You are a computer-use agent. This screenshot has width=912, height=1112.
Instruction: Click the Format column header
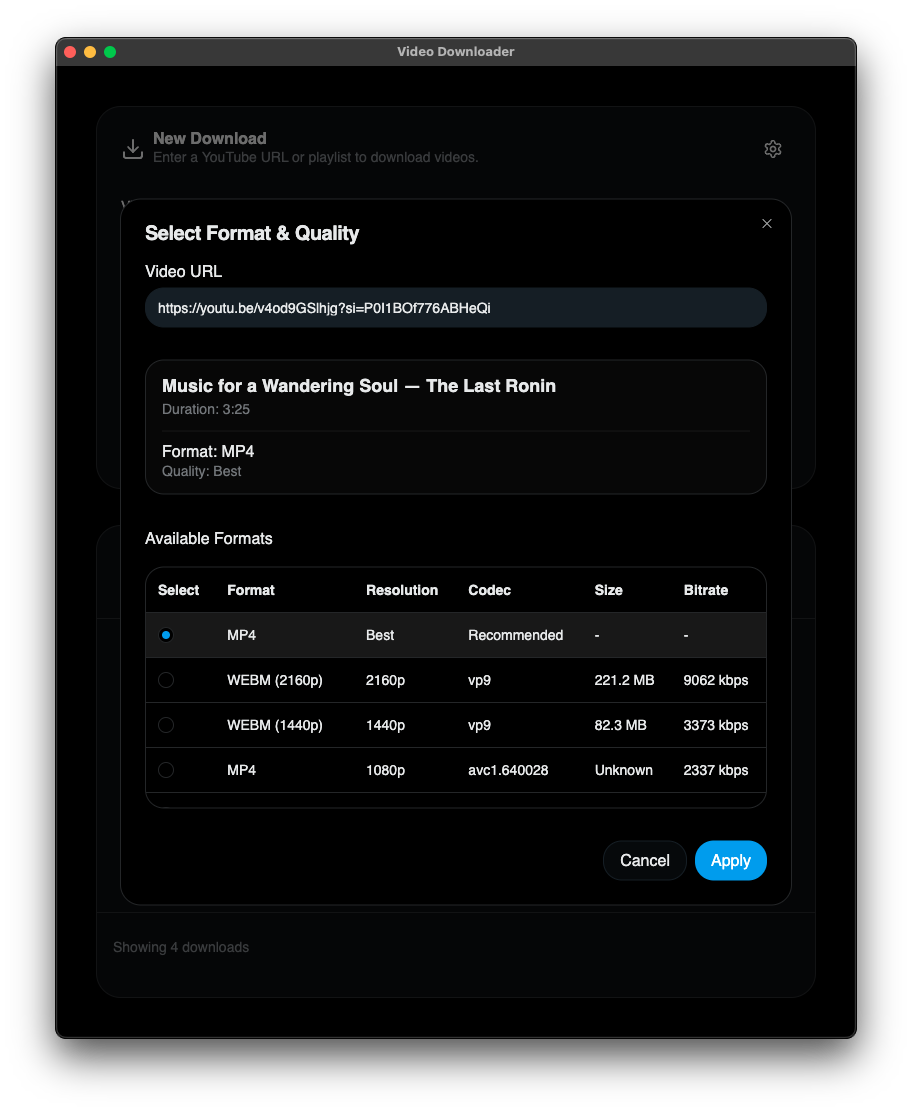pyautogui.click(x=251, y=590)
